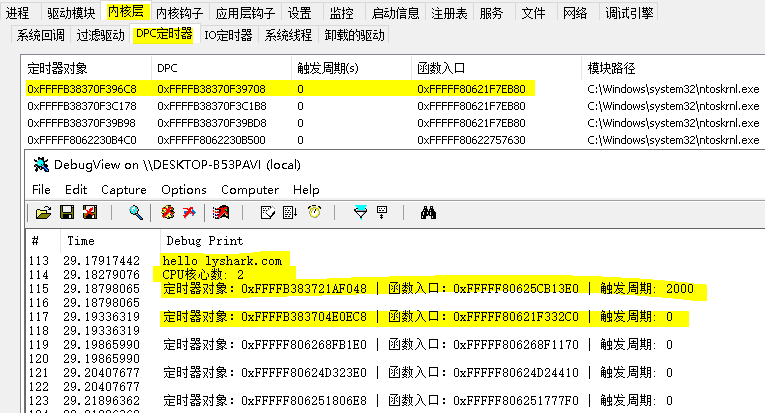Select log line with timer 0xFFFFF80624D323E0
Viewport: 765px width, 413px height.
396,373
